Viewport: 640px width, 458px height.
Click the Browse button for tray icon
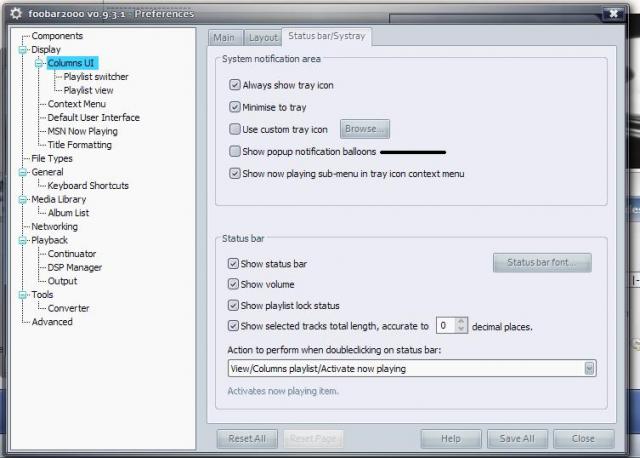pyautogui.click(x=364, y=129)
